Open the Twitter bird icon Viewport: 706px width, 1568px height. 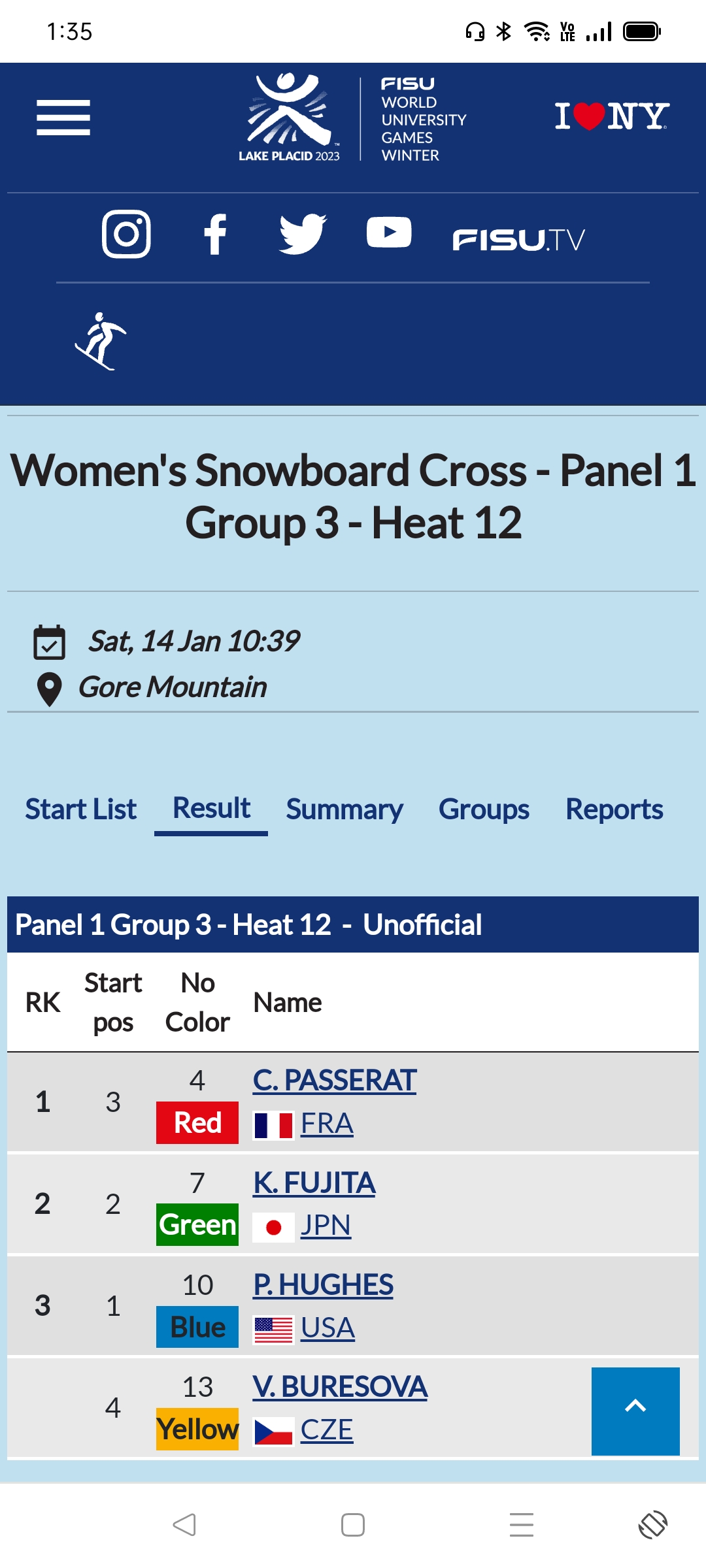tap(303, 233)
